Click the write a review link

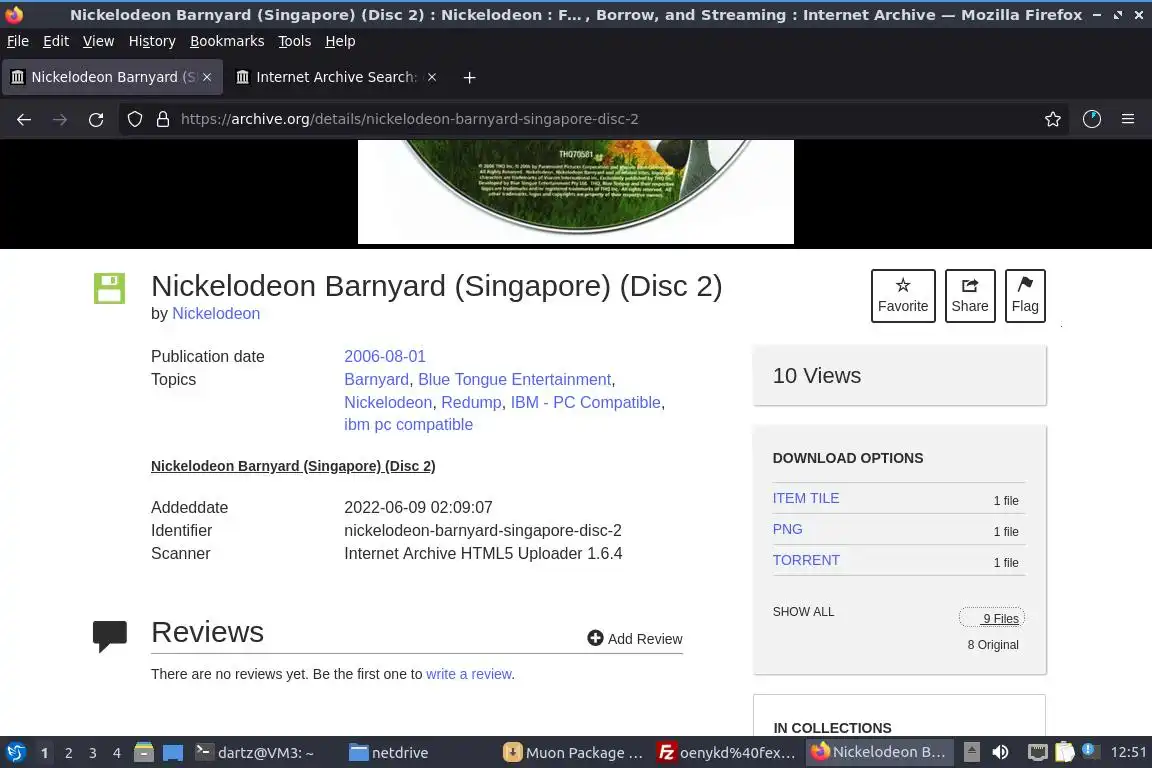469,674
